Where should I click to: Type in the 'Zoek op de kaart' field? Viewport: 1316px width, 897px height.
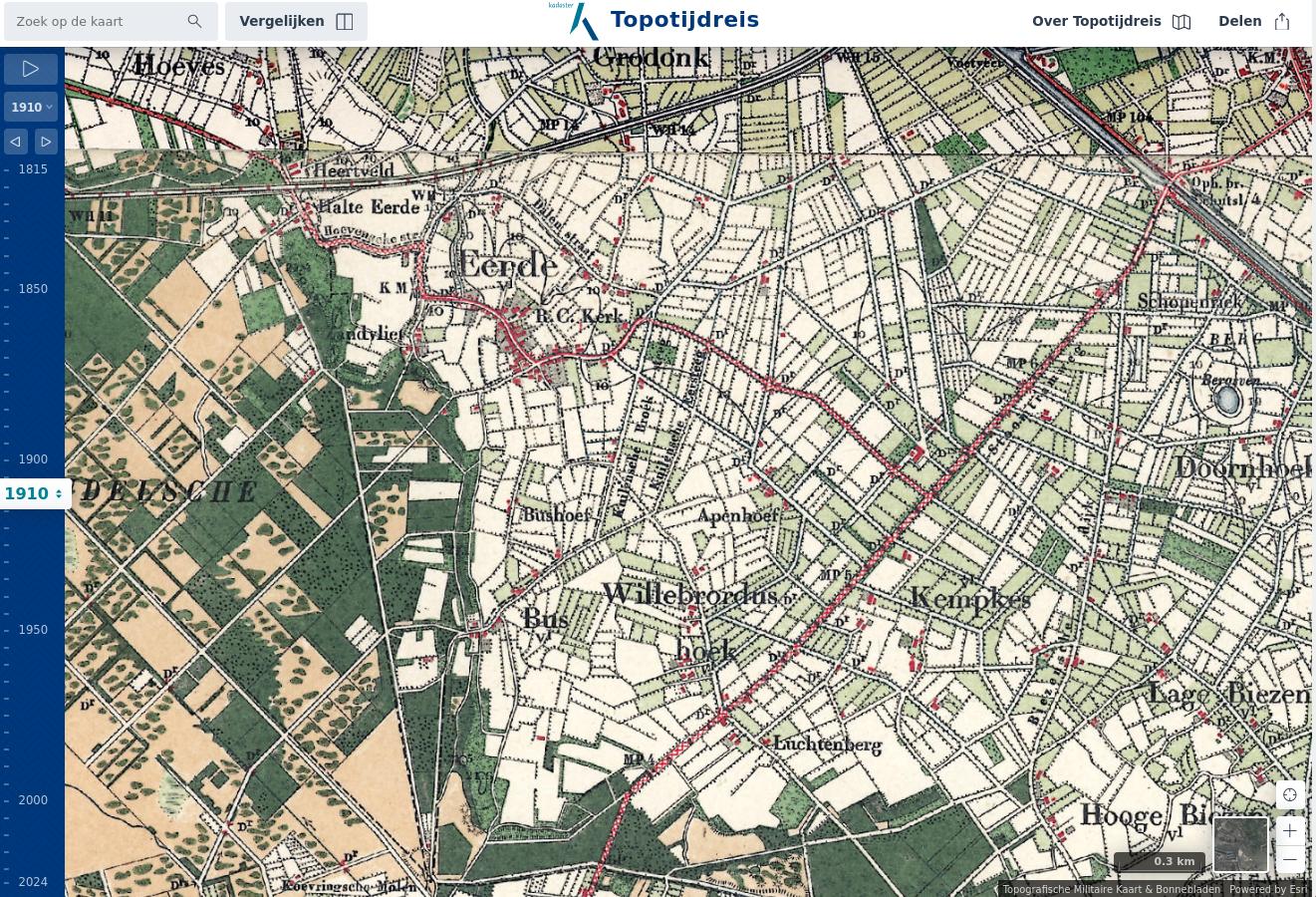click(95, 21)
